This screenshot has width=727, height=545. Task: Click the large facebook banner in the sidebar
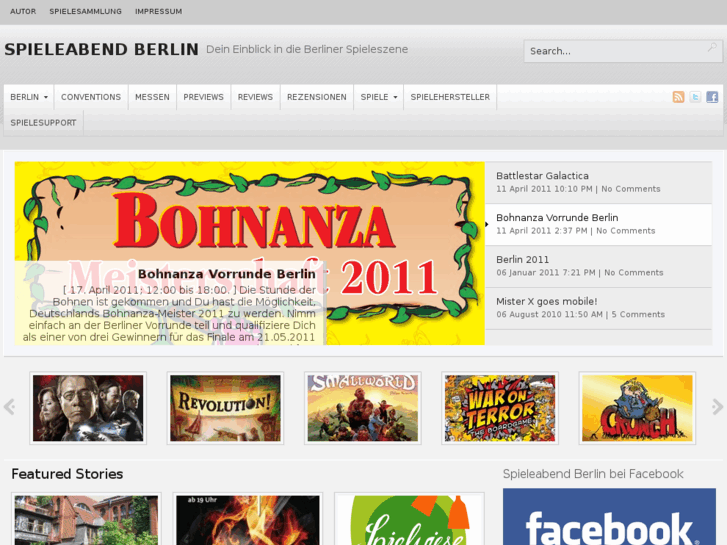point(609,517)
